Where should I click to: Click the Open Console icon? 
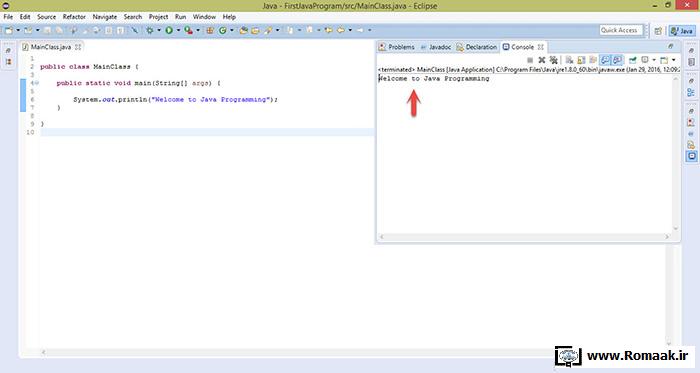664,60
